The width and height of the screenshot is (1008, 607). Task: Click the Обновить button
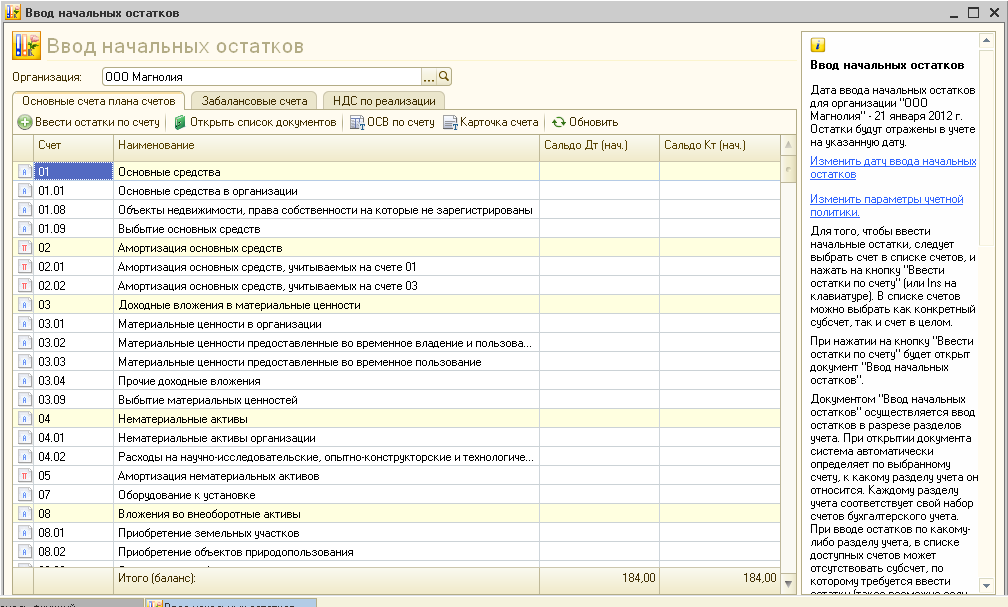pyautogui.click(x=585, y=122)
